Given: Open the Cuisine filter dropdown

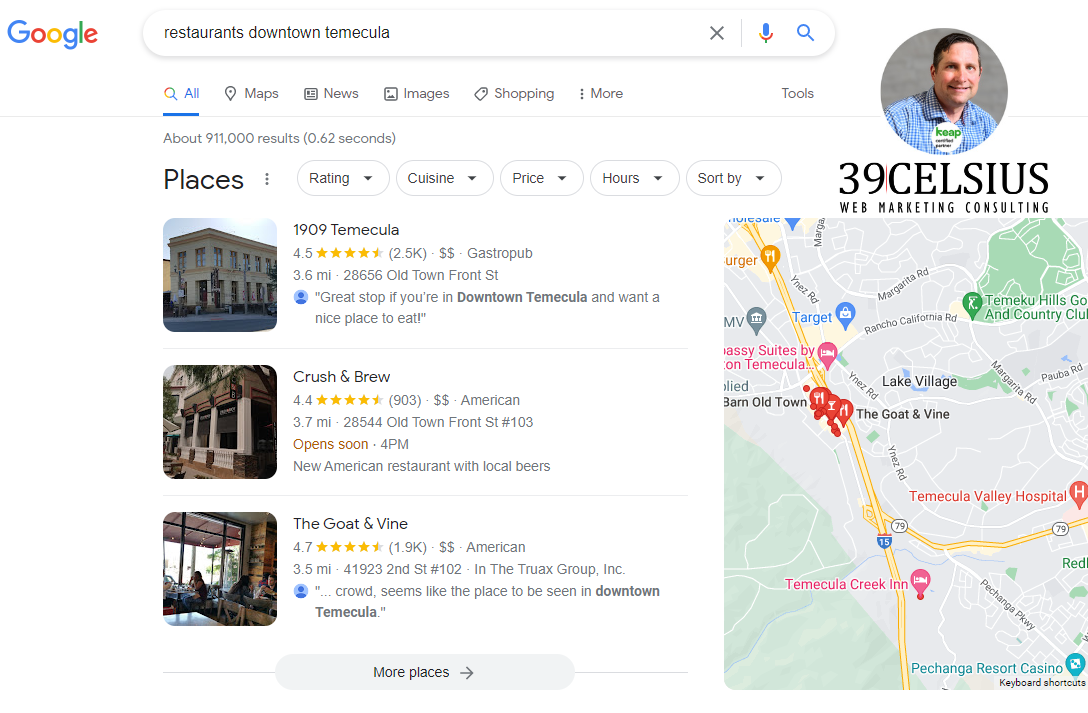Looking at the screenshot, I should [x=444, y=178].
